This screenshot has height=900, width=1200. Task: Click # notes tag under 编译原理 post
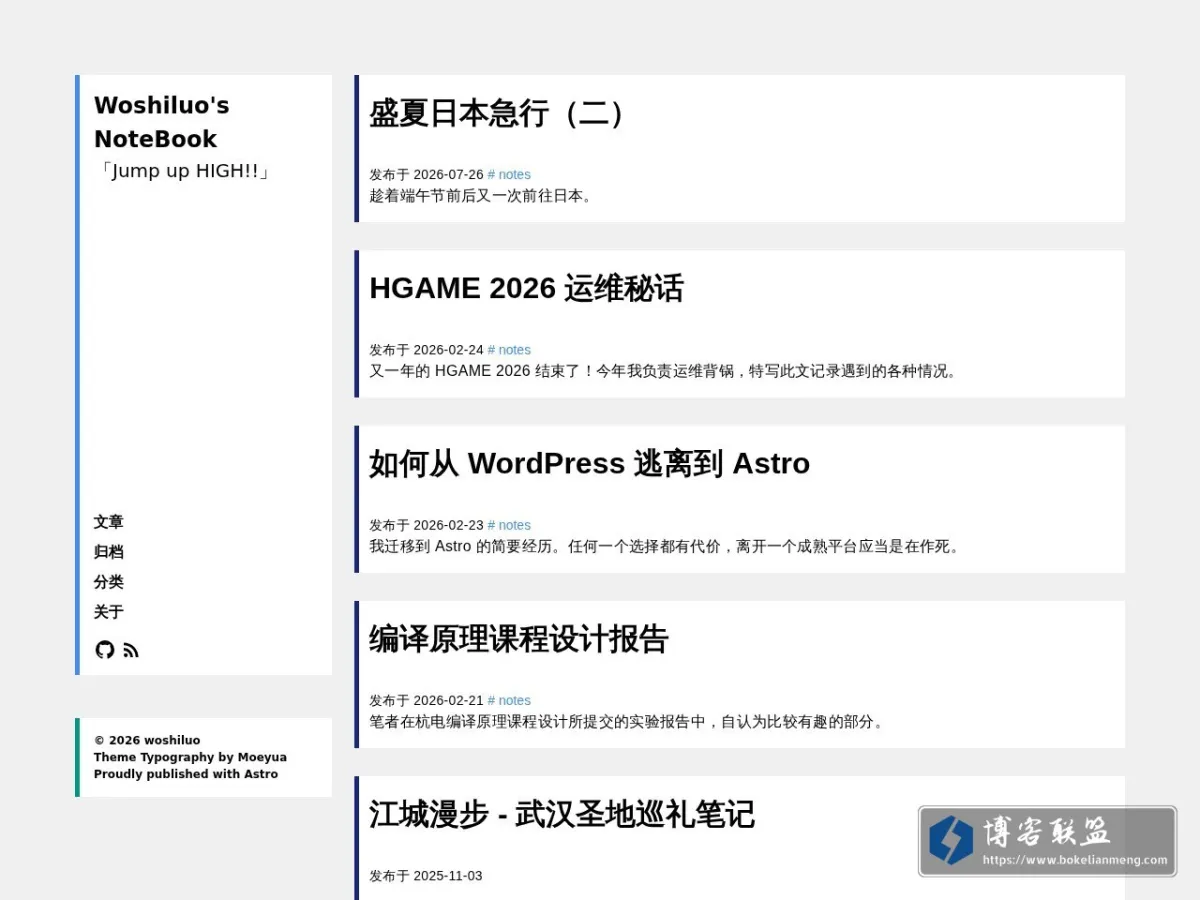(x=509, y=700)
